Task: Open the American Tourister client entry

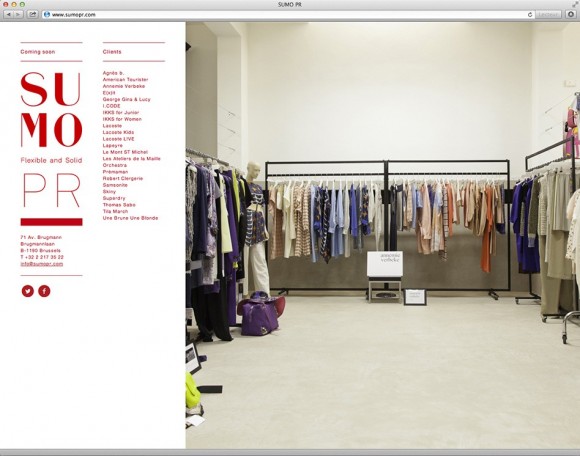Action: tap(125, 80)
